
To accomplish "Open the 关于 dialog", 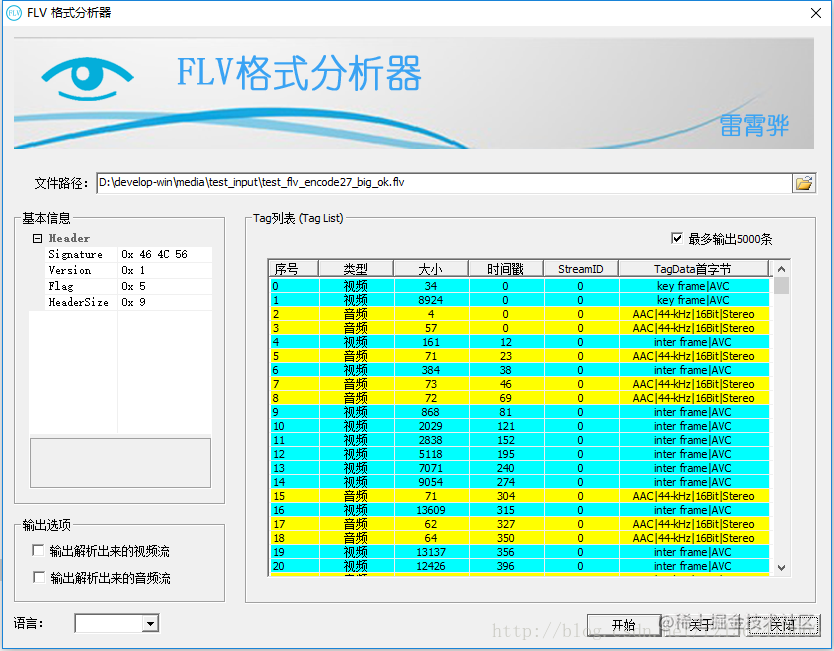I will tap(700, 624).
